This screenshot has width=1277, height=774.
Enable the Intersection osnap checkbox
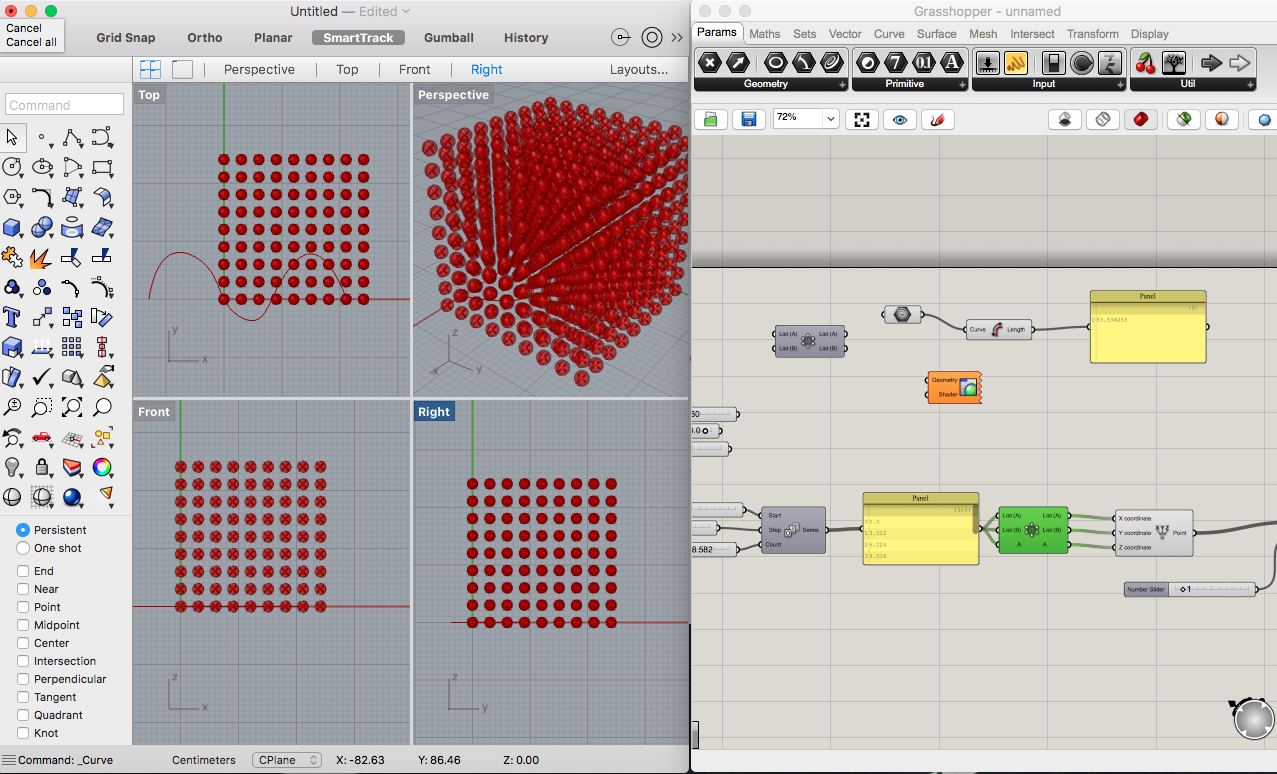pos(23,661)
